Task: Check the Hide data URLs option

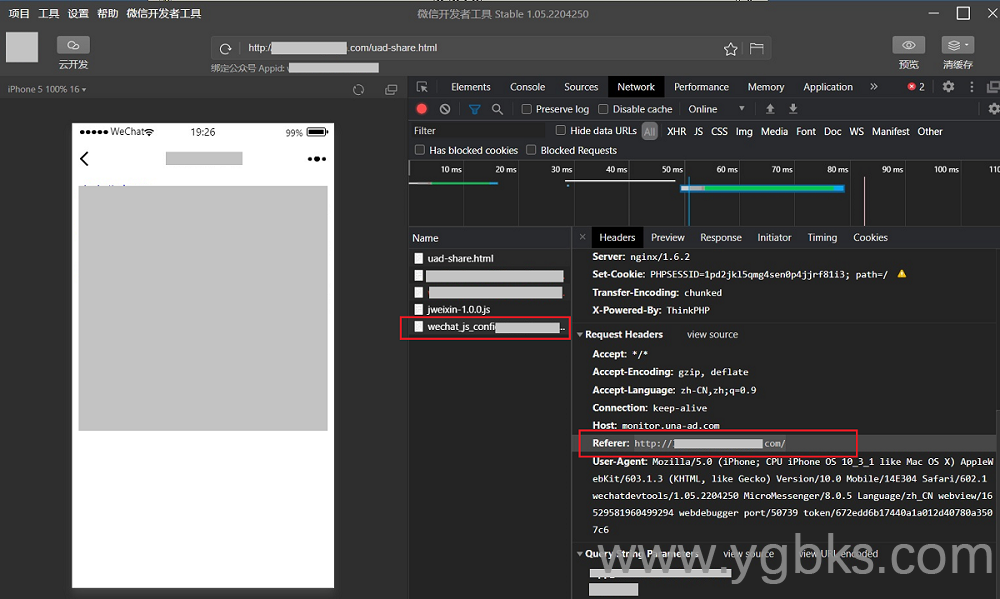Action: click(561, 131)
